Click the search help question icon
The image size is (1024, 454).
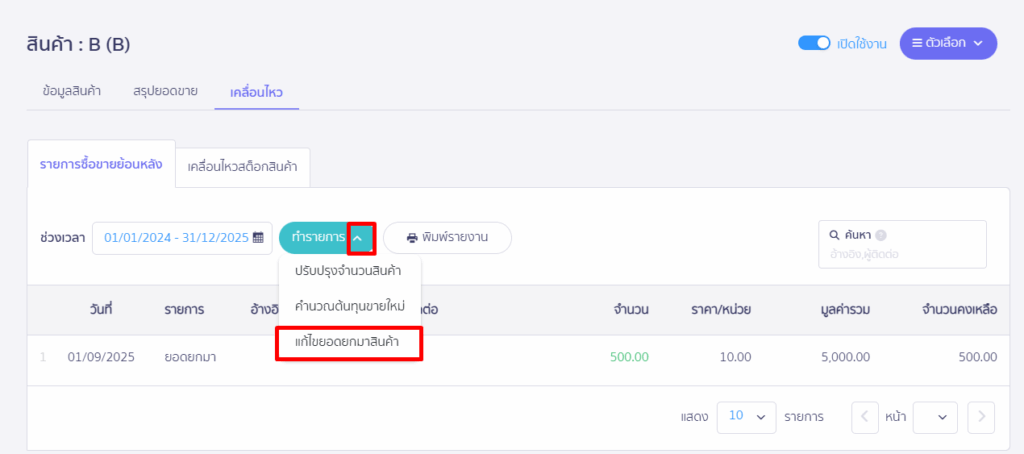(881, 236)
